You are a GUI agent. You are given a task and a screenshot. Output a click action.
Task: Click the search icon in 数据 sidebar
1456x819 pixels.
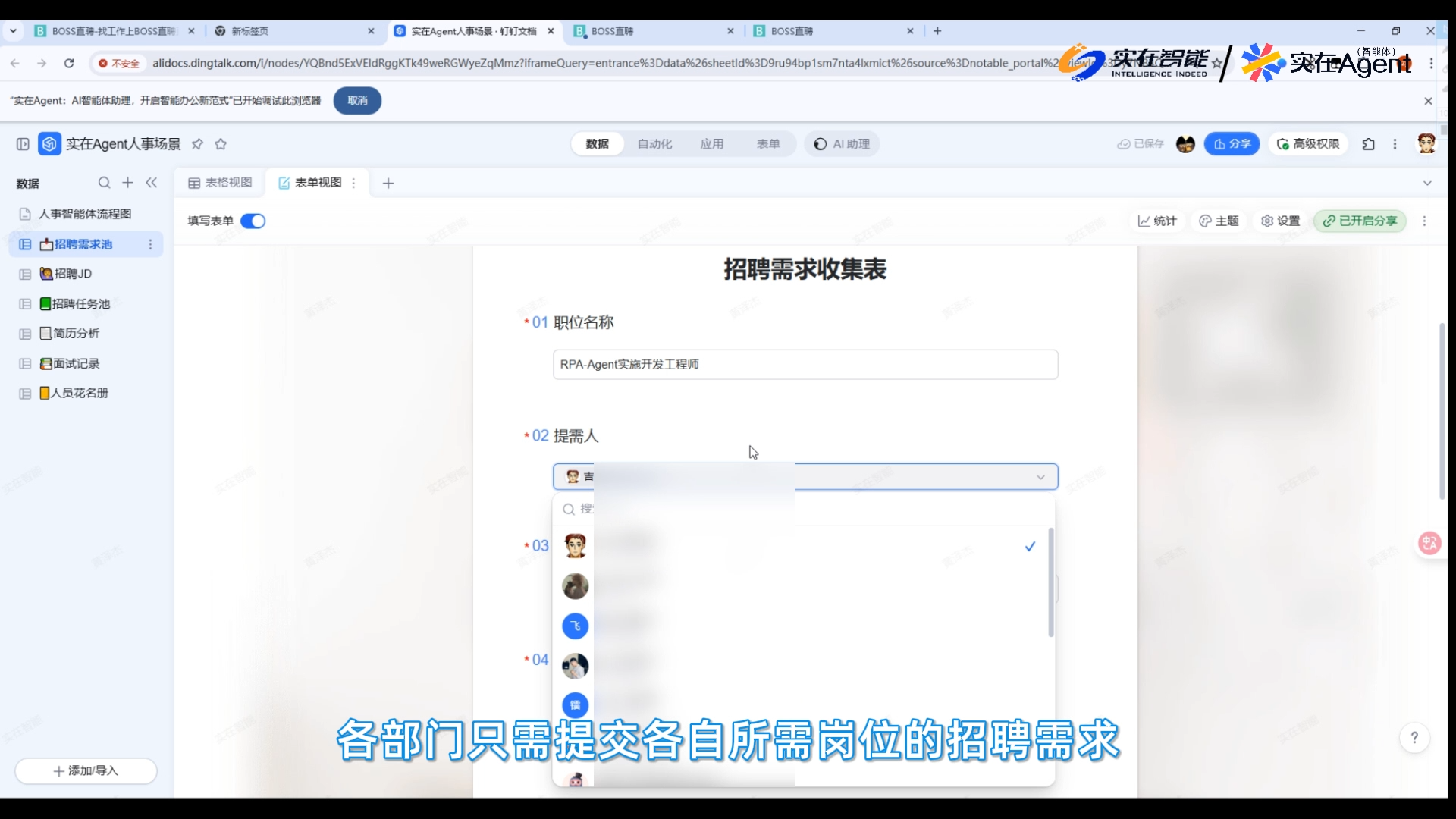tap(104, 183)
